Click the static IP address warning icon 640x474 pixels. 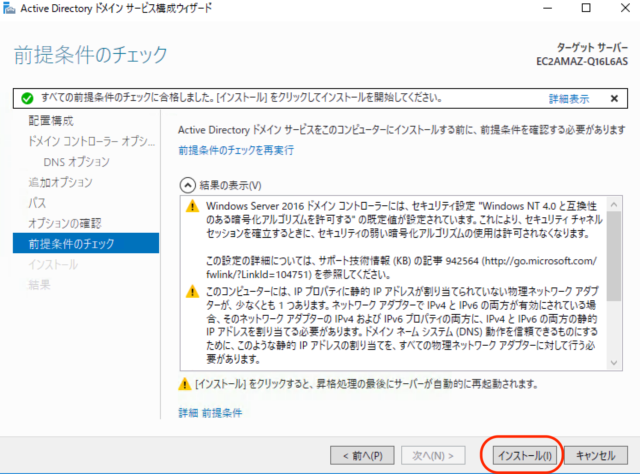[192, 292]
